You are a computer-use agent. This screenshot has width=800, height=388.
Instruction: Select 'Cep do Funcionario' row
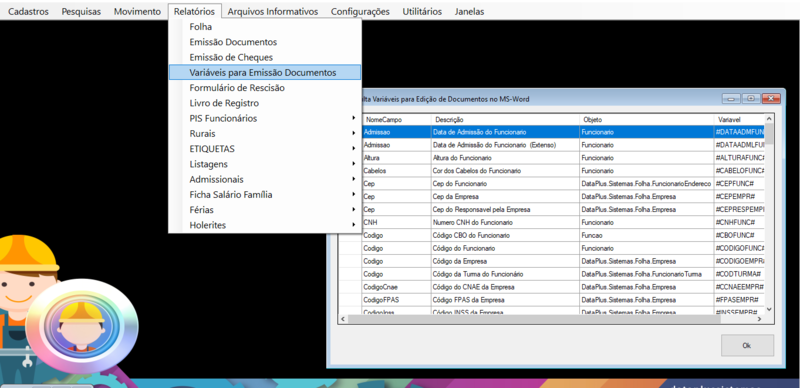pos(552,183)
